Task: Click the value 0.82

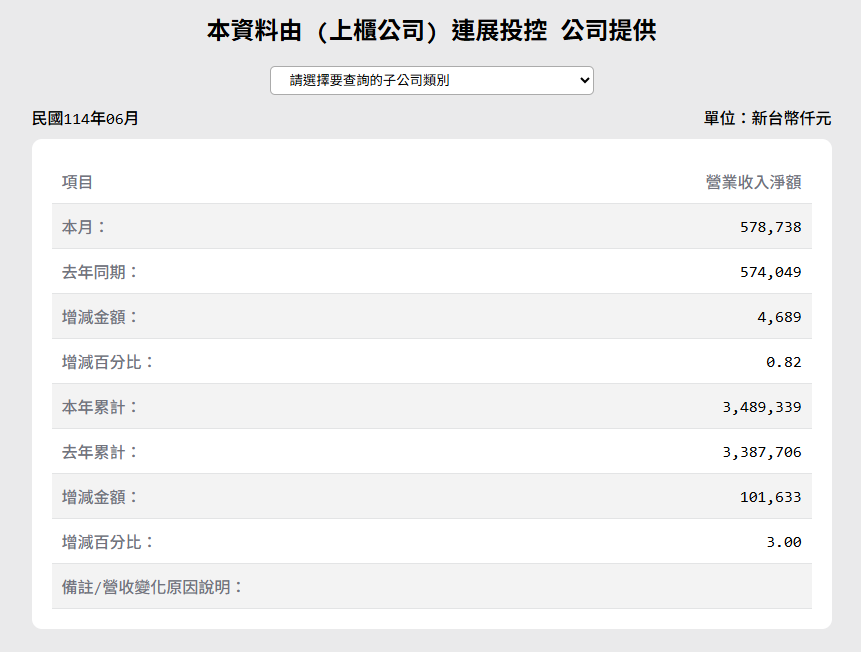Action: point(784,363)
